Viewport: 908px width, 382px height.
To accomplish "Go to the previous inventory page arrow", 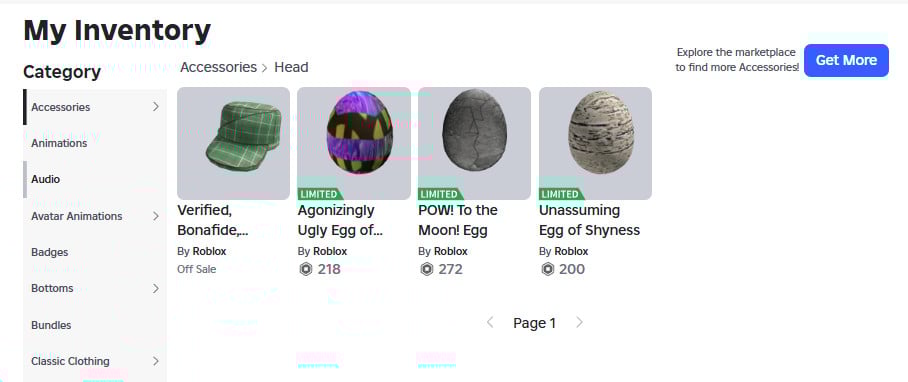I will coord(490,322).
